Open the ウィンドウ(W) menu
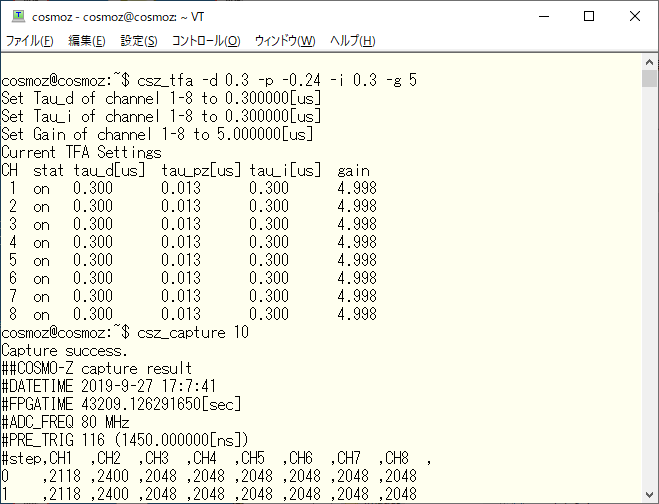The image size is (659, 504). pos(285,41)
